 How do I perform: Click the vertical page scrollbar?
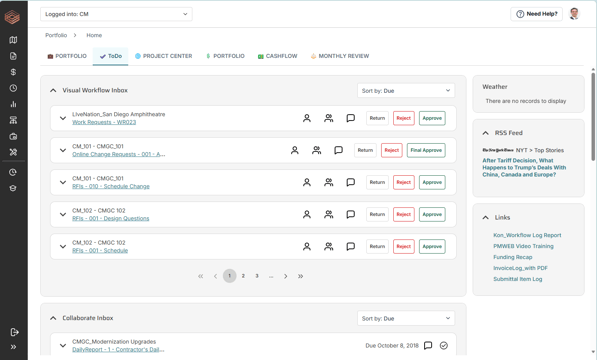593,116
